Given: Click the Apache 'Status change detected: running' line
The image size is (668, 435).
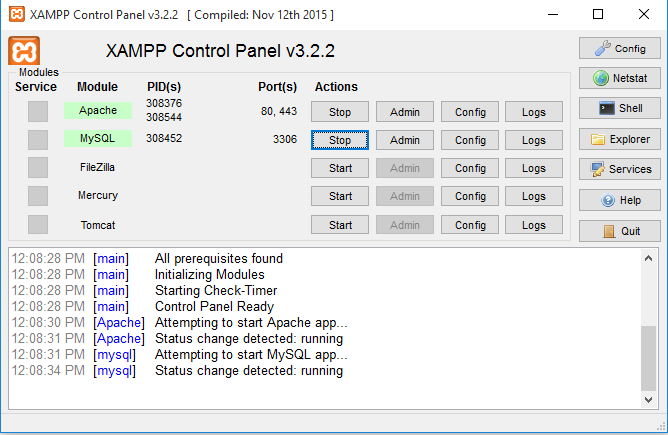Looking at the screenshot, I should tap(249, 339).
